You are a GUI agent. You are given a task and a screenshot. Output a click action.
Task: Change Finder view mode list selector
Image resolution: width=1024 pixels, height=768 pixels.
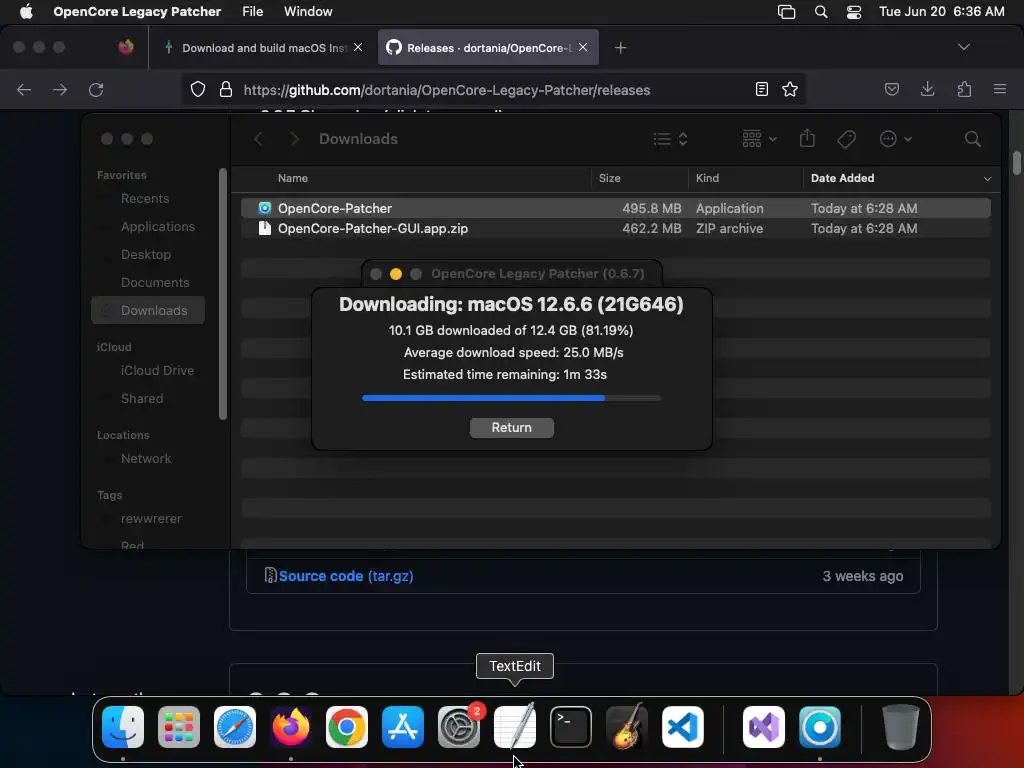[671, 139]
